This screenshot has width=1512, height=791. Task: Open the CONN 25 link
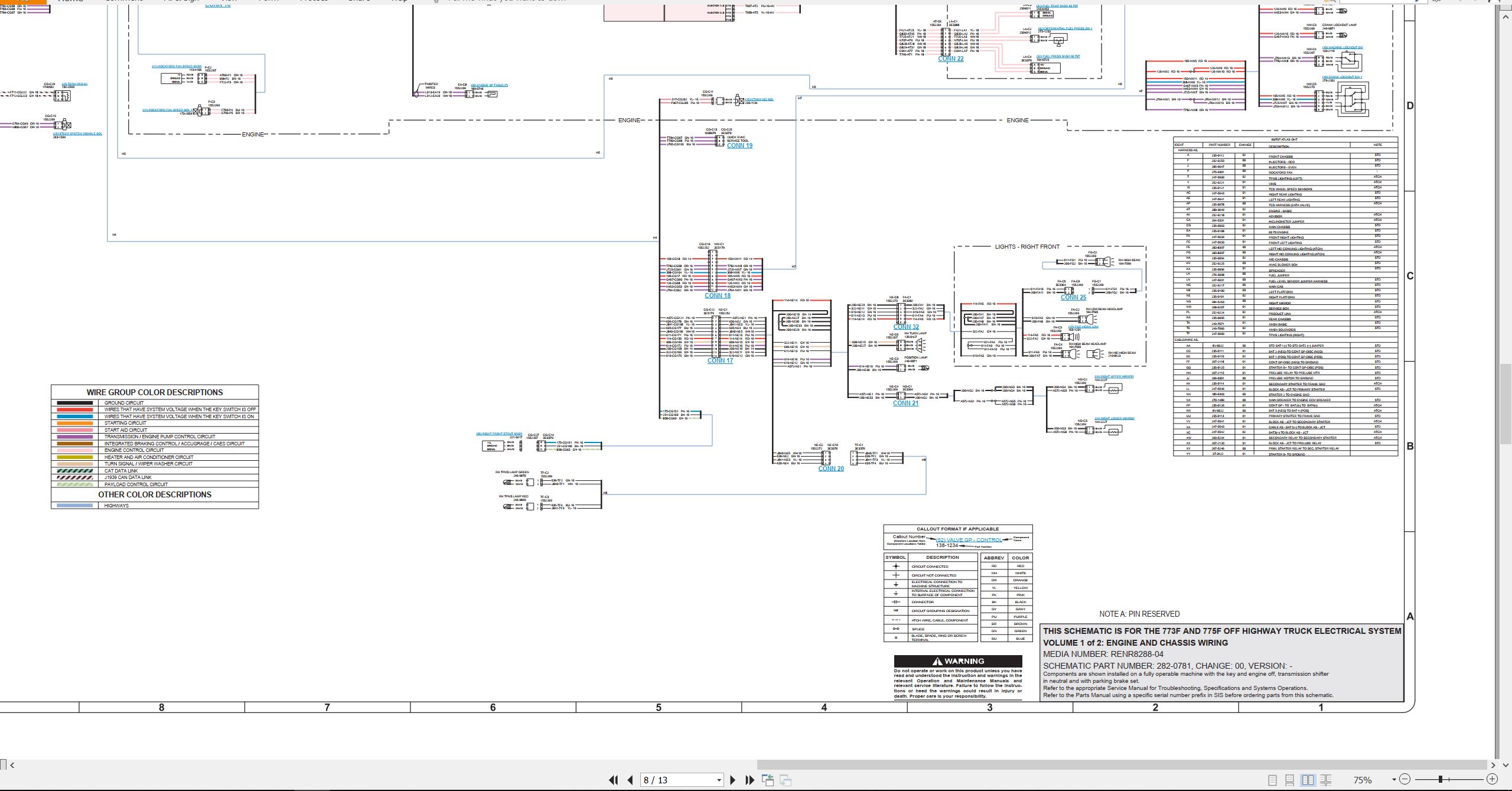(x=1073, y=298)
